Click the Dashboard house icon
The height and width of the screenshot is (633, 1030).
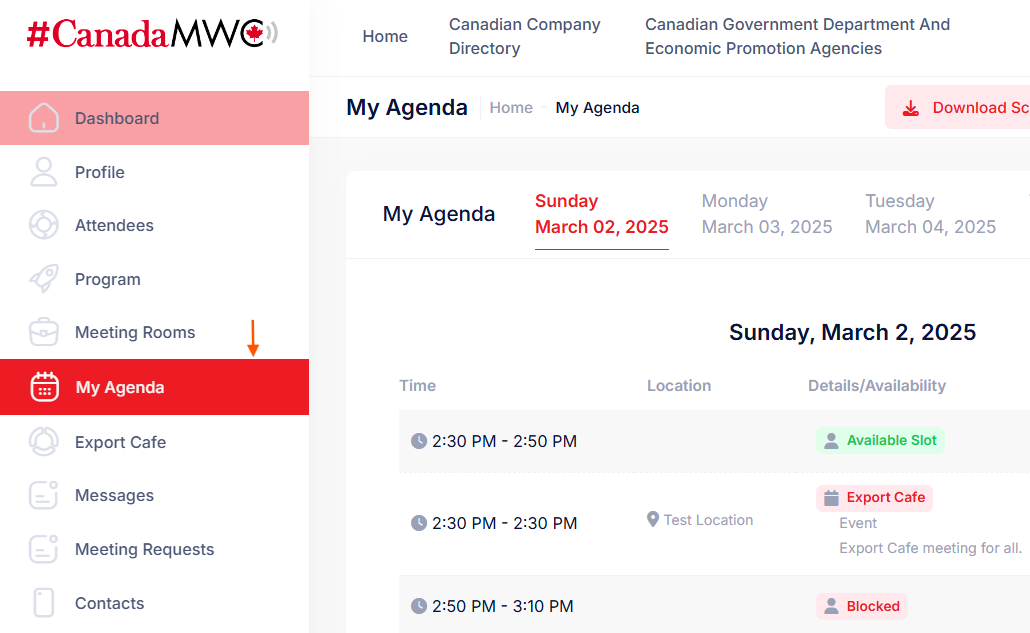click(x=44, y=118)
